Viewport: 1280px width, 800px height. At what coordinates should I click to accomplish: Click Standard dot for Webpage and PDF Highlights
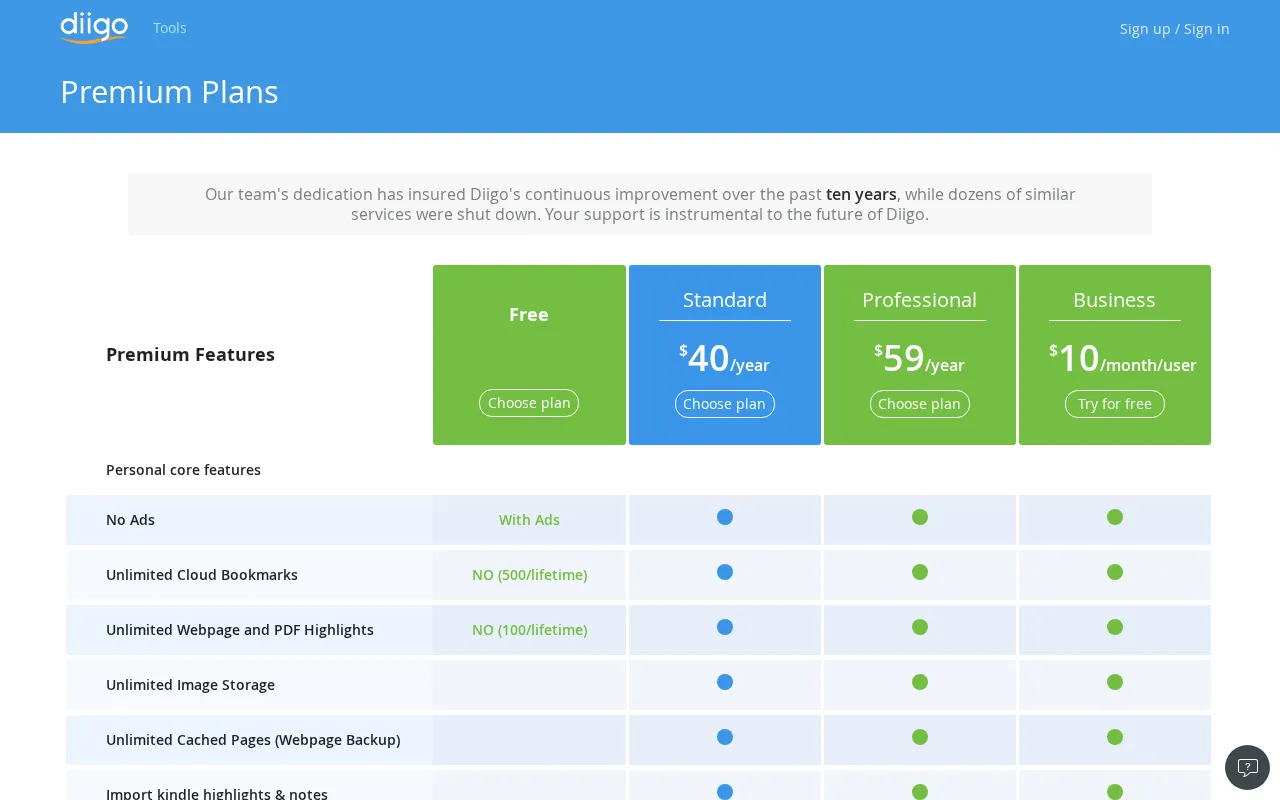725,627
